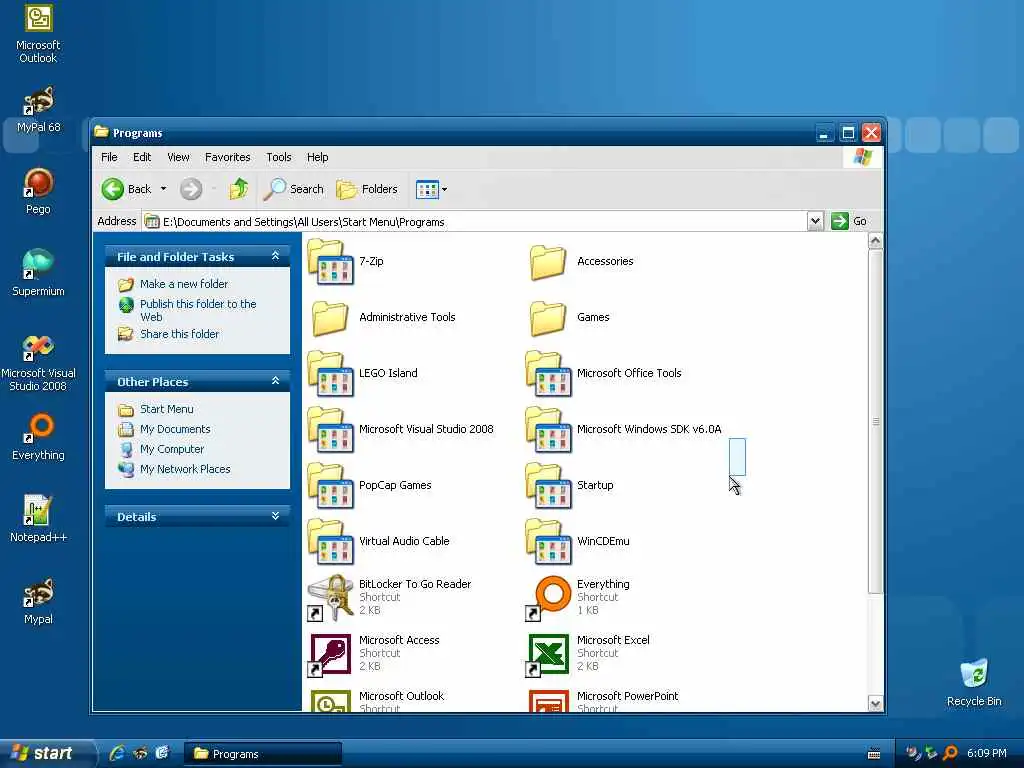1024x768 pixels.
Task: Expand the Address bar dropdown
Action: coord(814,221)
